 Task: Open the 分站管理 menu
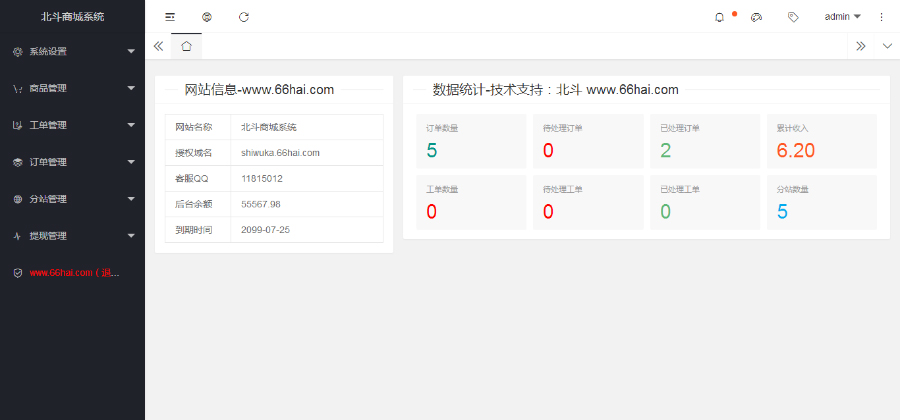tap(72, 199)
